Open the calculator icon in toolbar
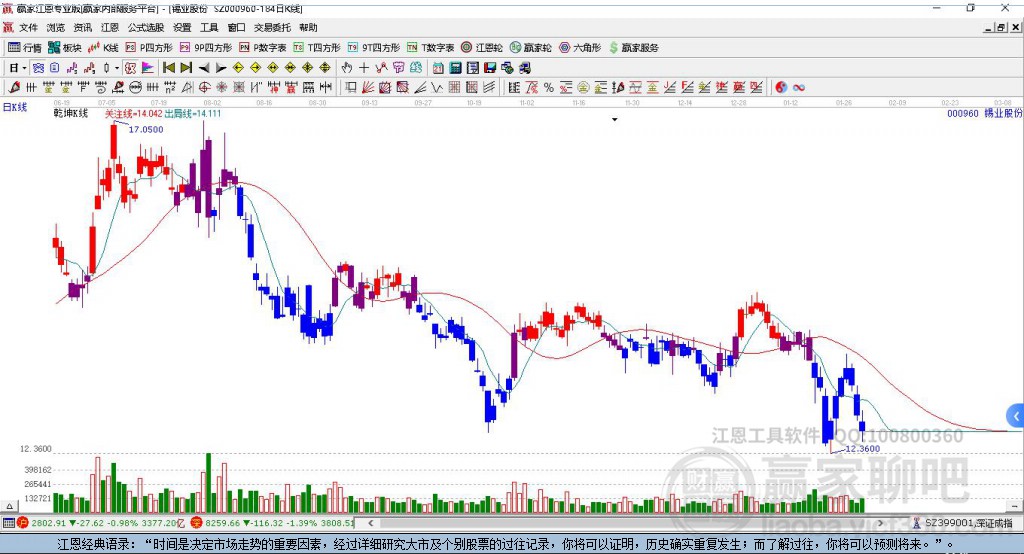The image size is (1024, 554). [455, 68]
